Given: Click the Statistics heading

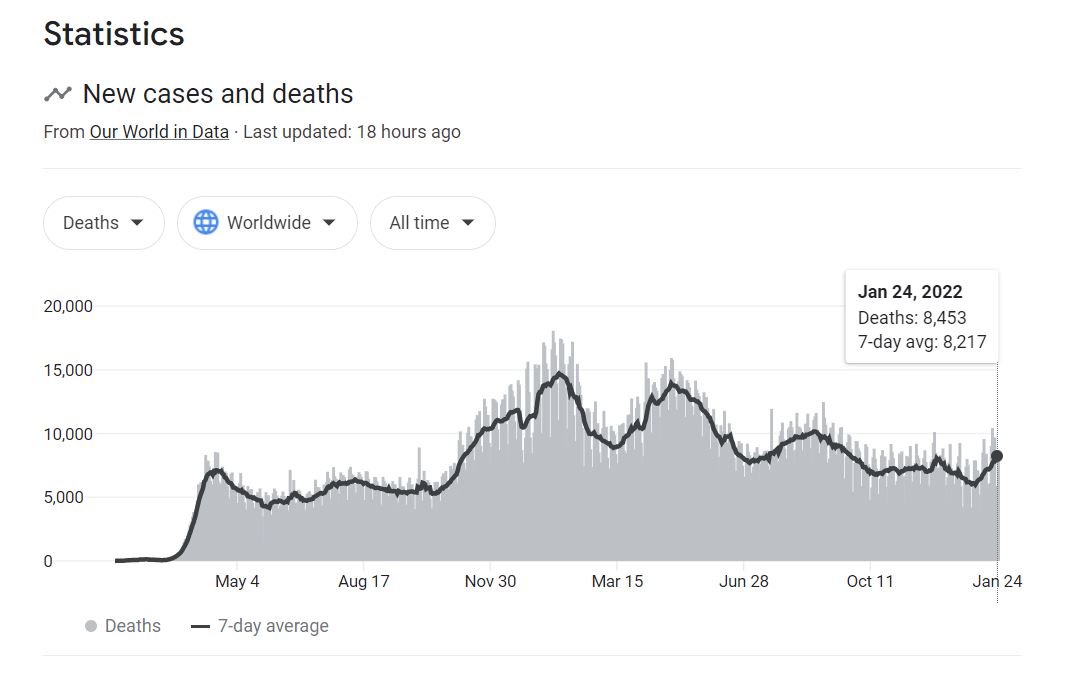Looking at the screenshot, I should [114, 34].
